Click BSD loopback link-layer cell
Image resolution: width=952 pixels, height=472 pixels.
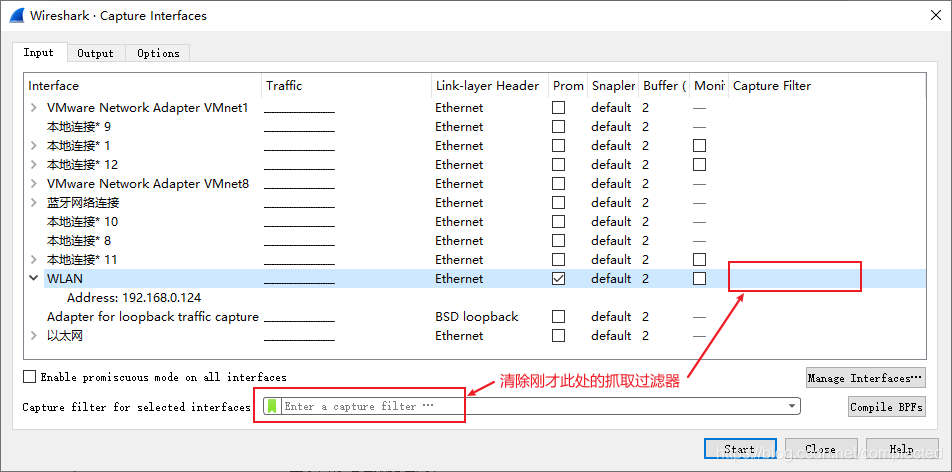[477, 316]
